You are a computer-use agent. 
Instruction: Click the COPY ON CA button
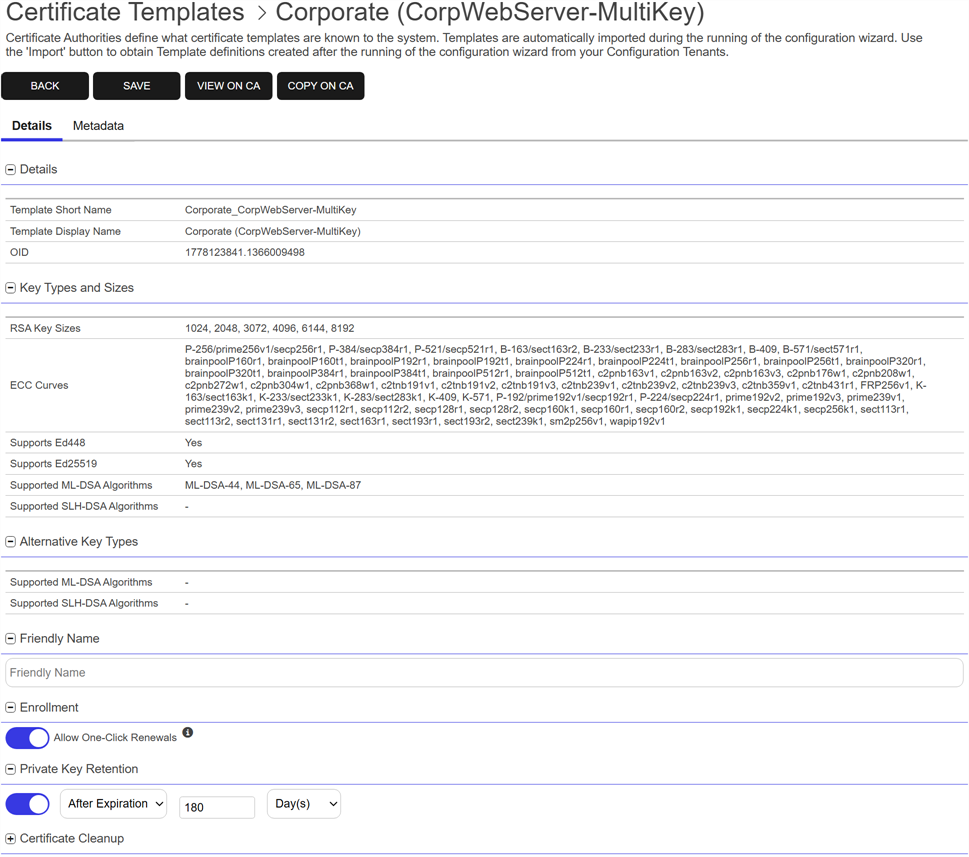[320, 86]
